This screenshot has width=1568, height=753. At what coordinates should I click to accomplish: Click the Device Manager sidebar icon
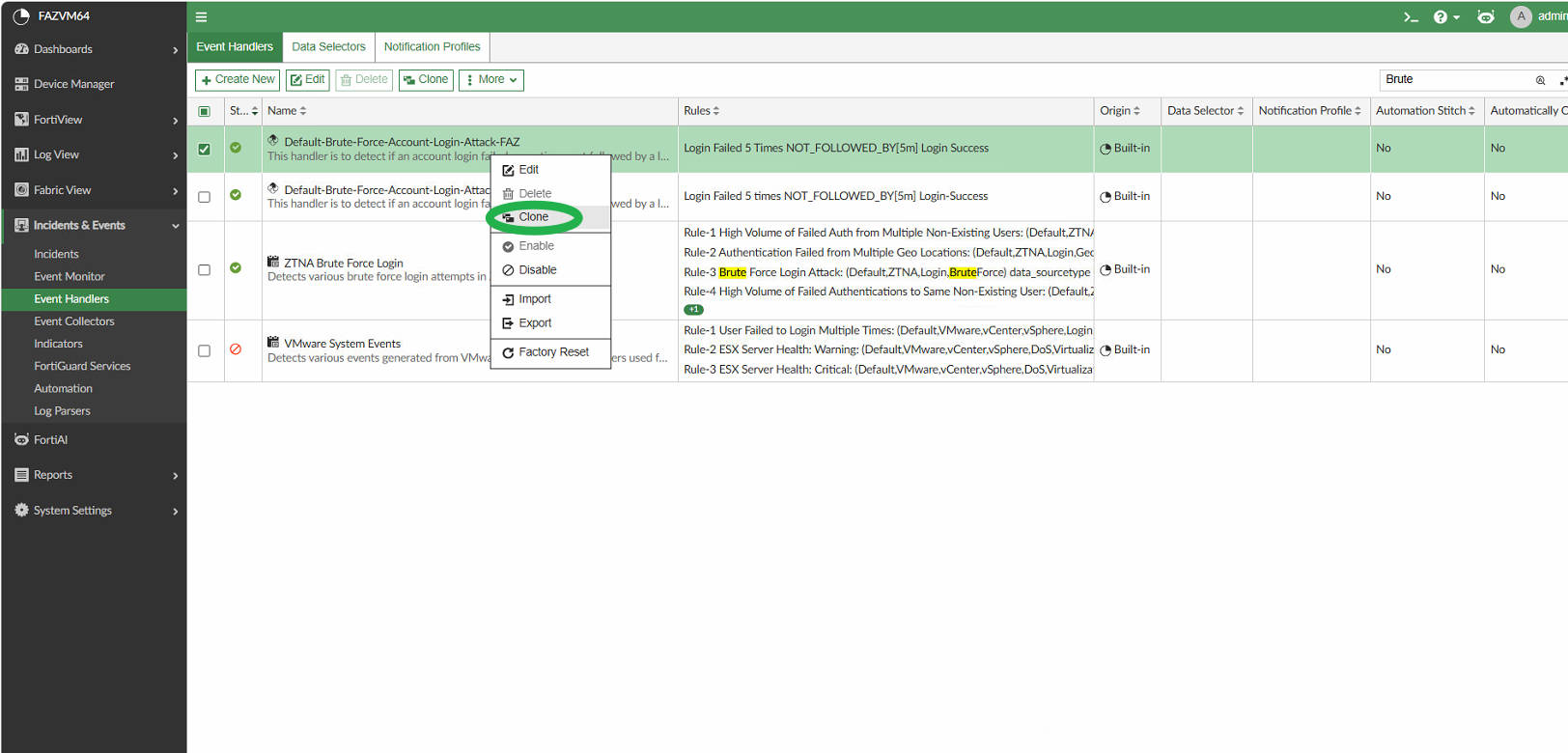point(21,84)
